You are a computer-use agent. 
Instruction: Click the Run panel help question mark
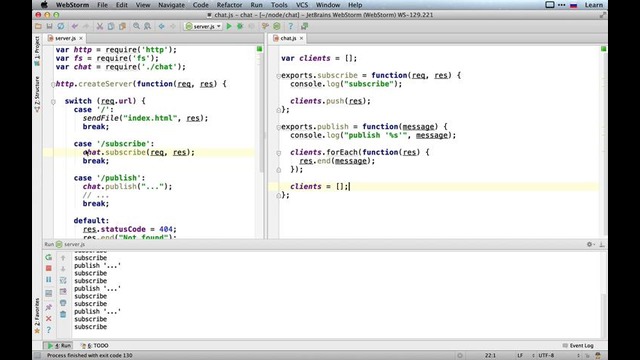49,329
